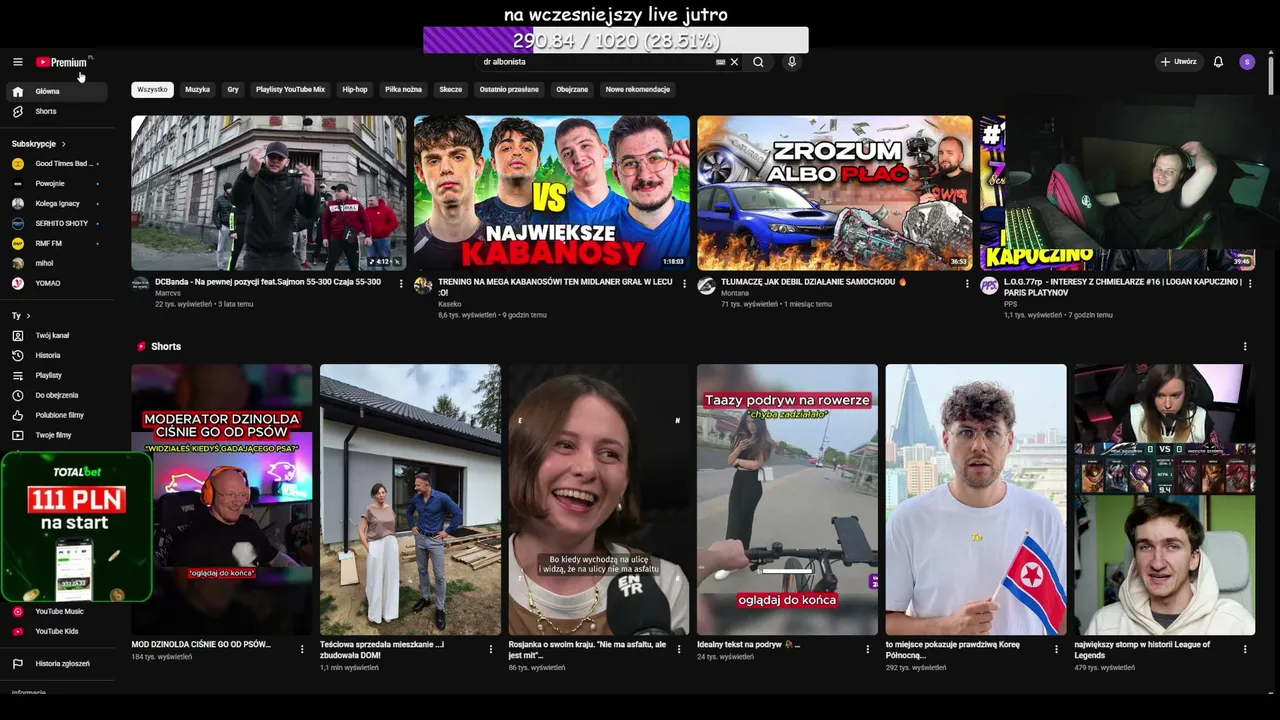
Task: Open more options for DCBanda video
Action: coord(401,284)
